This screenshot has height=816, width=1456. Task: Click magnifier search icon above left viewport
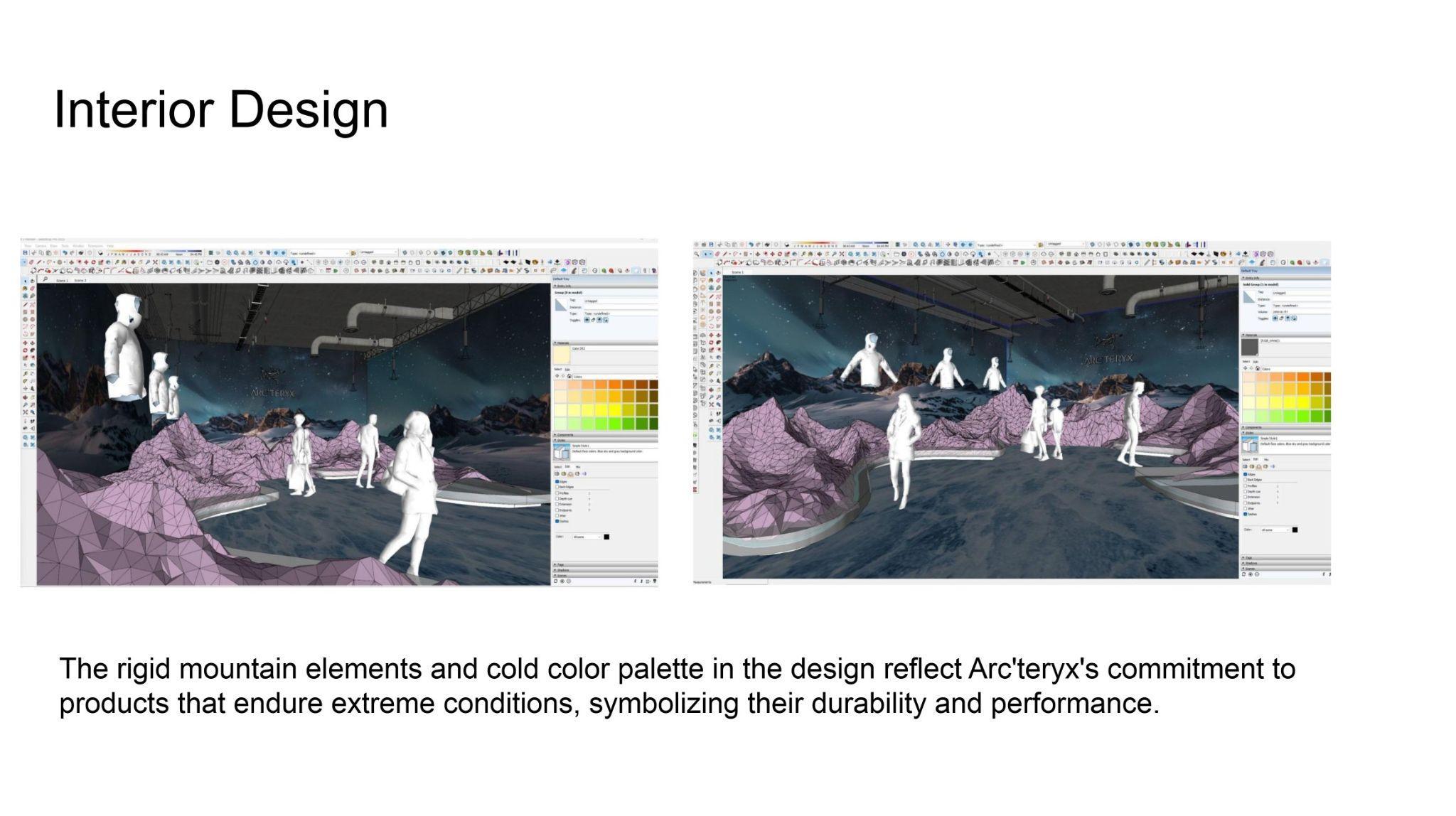[45, 279]
